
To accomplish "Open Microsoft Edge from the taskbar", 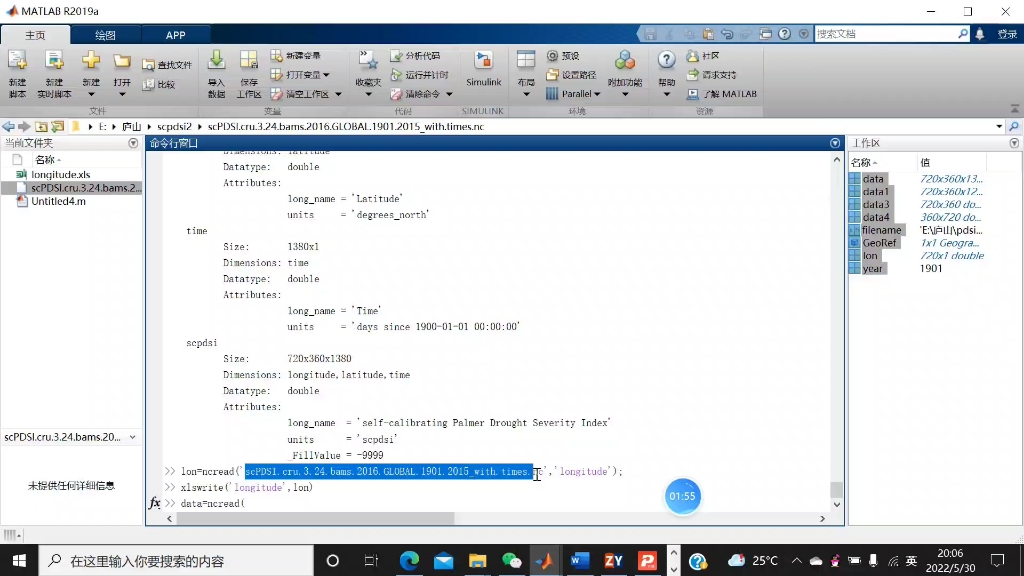I will pyautogui.click(x=409, y=560).
